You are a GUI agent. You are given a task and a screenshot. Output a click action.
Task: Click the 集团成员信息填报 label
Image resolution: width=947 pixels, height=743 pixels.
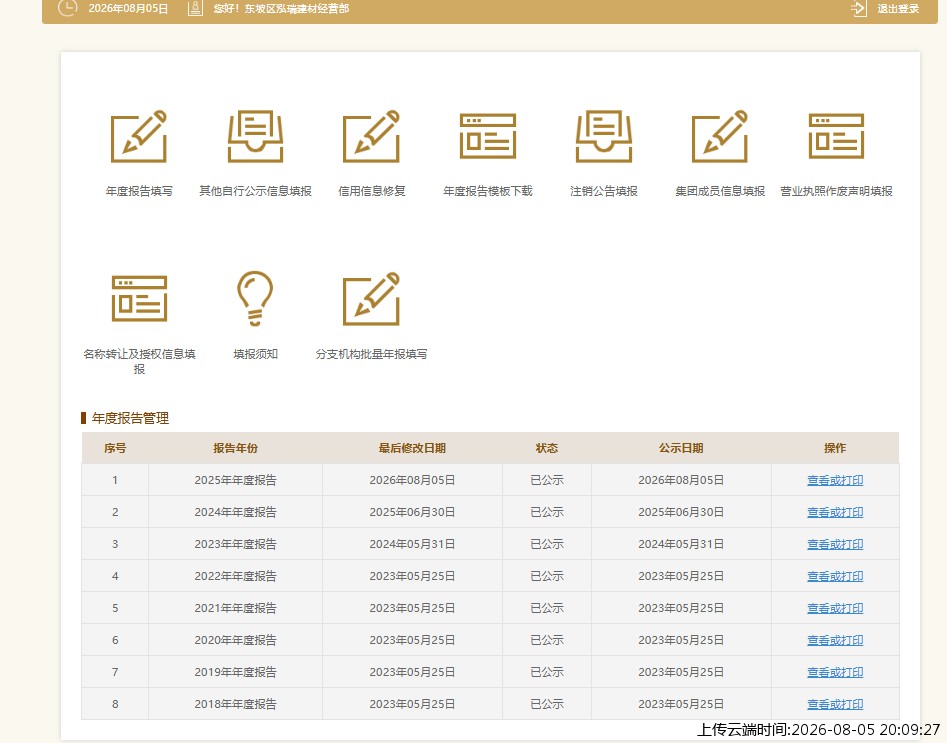point(720,191)
